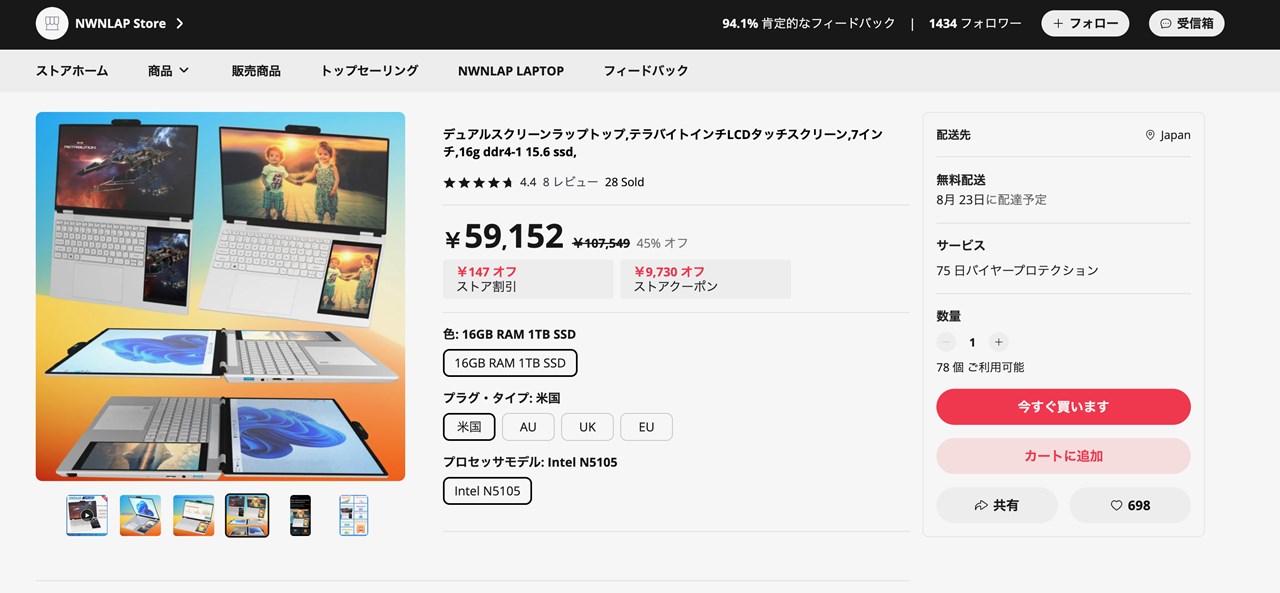The image size is (1280, 593).
Task: Play the video thumbnail in gallery
Action: (x=87, y=516)
